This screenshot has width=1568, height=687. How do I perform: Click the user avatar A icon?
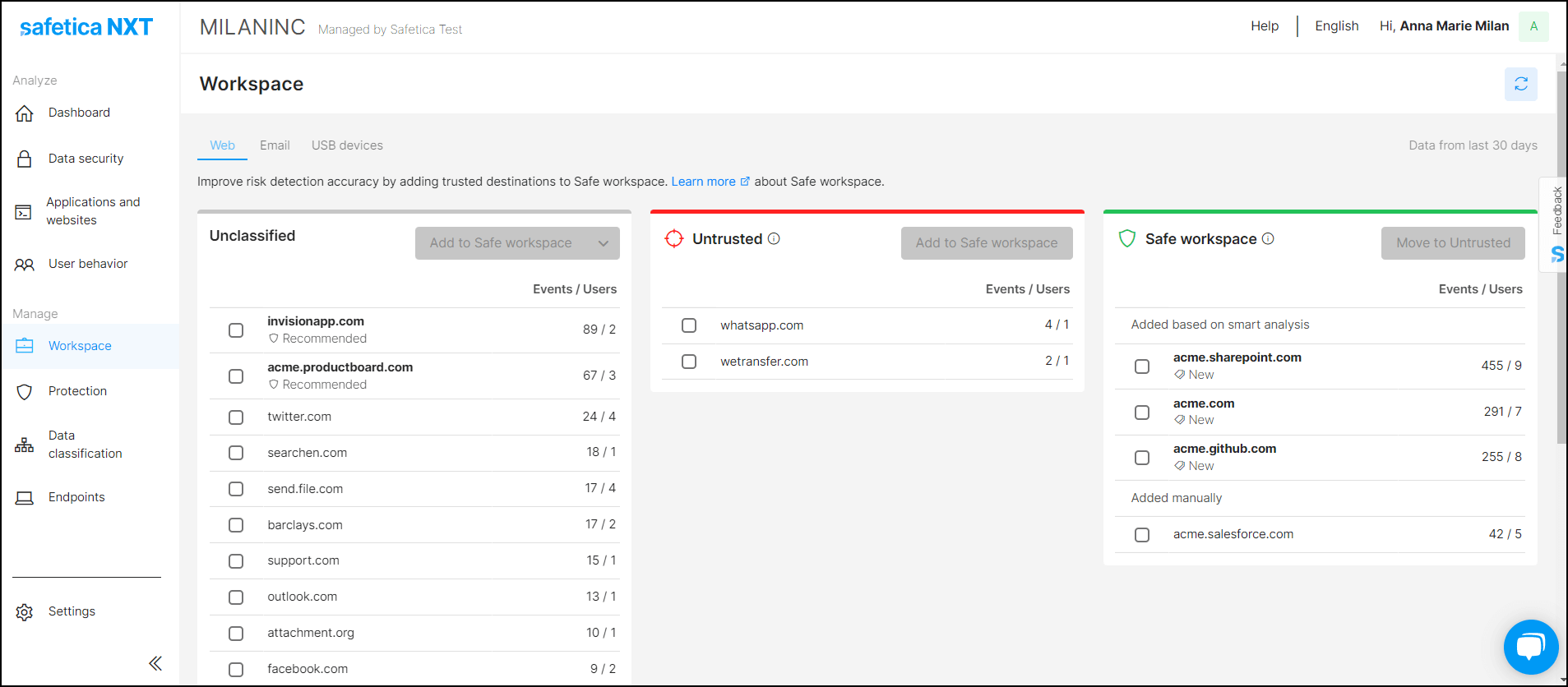[1533, 26]
